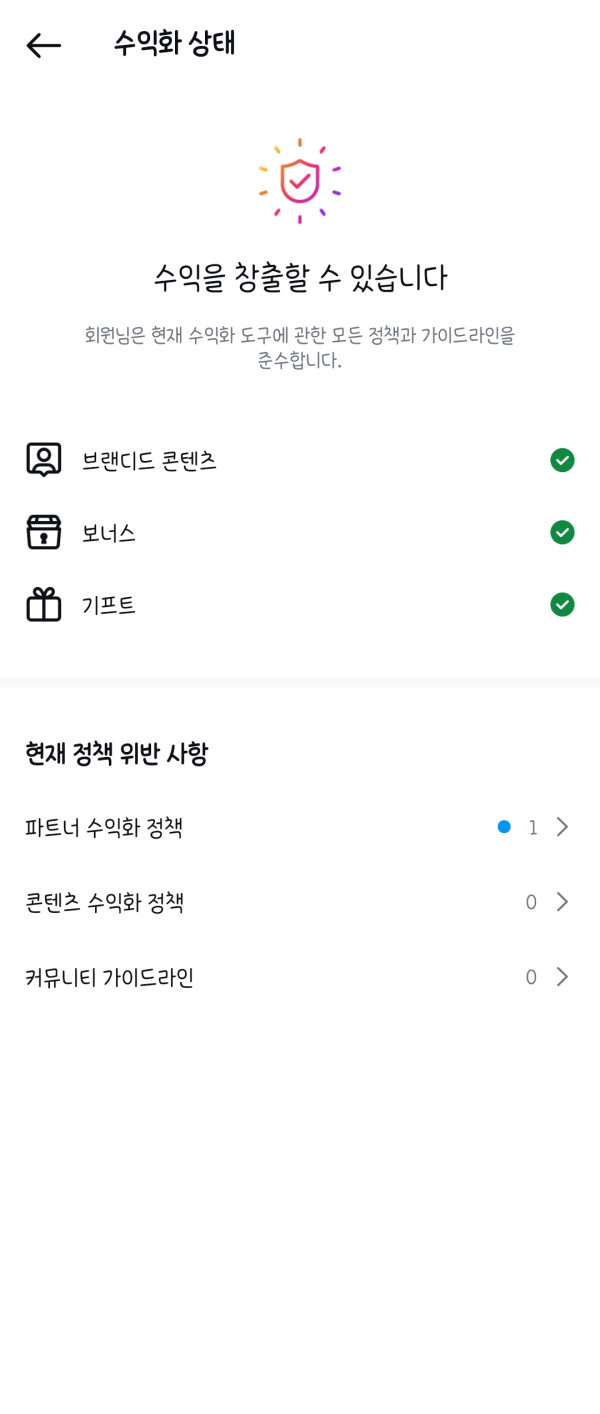600x1414 pixels.
Task: Open the 커뮤니티 가이드라인 item
Action: [x=110, y=978]
